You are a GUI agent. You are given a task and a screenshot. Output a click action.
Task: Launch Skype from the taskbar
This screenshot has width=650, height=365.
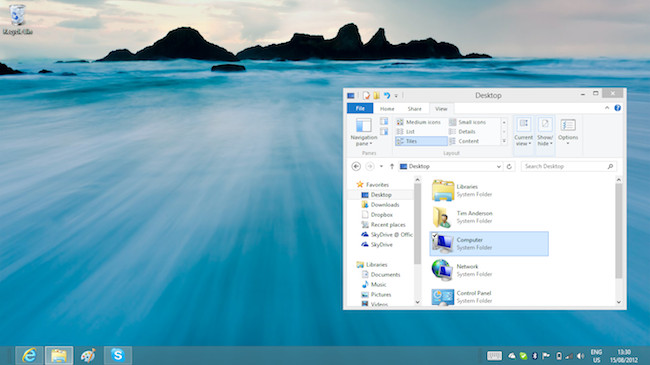pos(118,355)
